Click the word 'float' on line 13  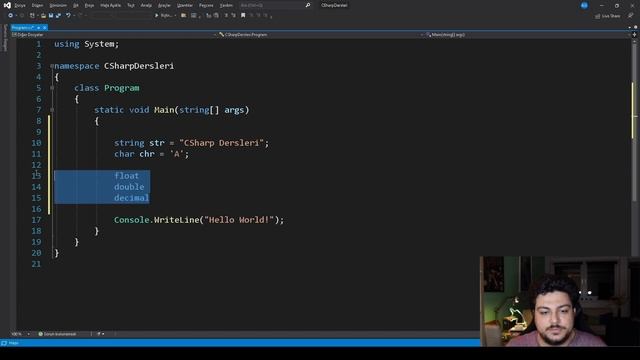pyautogui.click(x=127, y=176)
